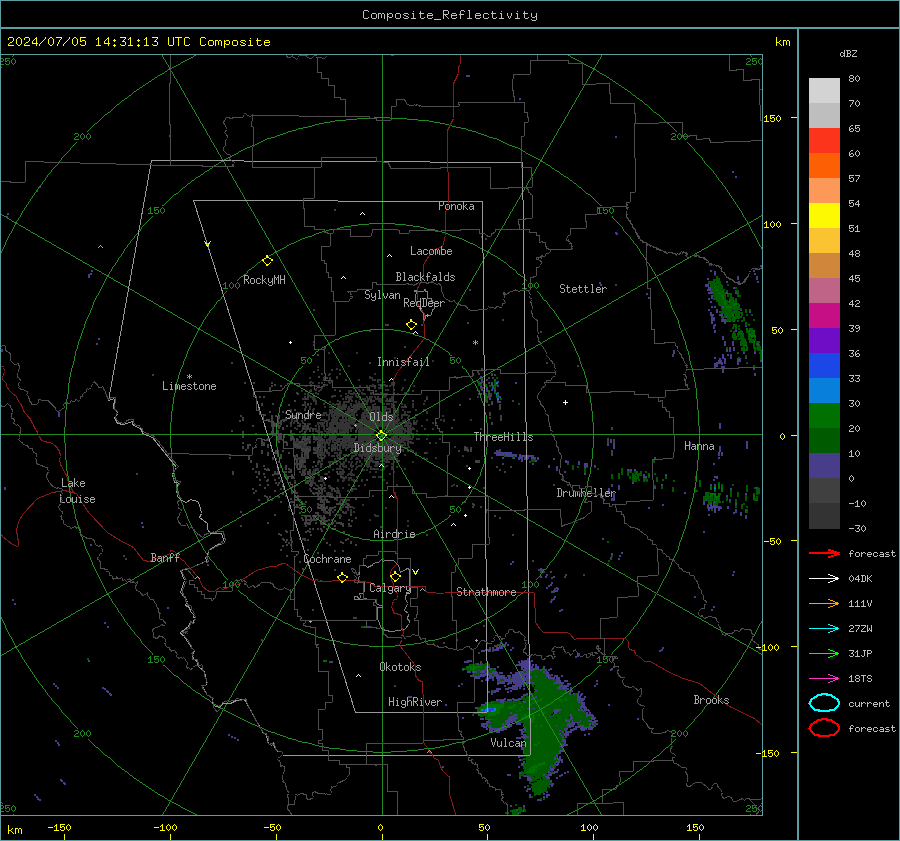The height and width of the screenshot is (841, 900).
Task: Click the cyan 'current' ellipse legend symbol
Action: (824, 703)
